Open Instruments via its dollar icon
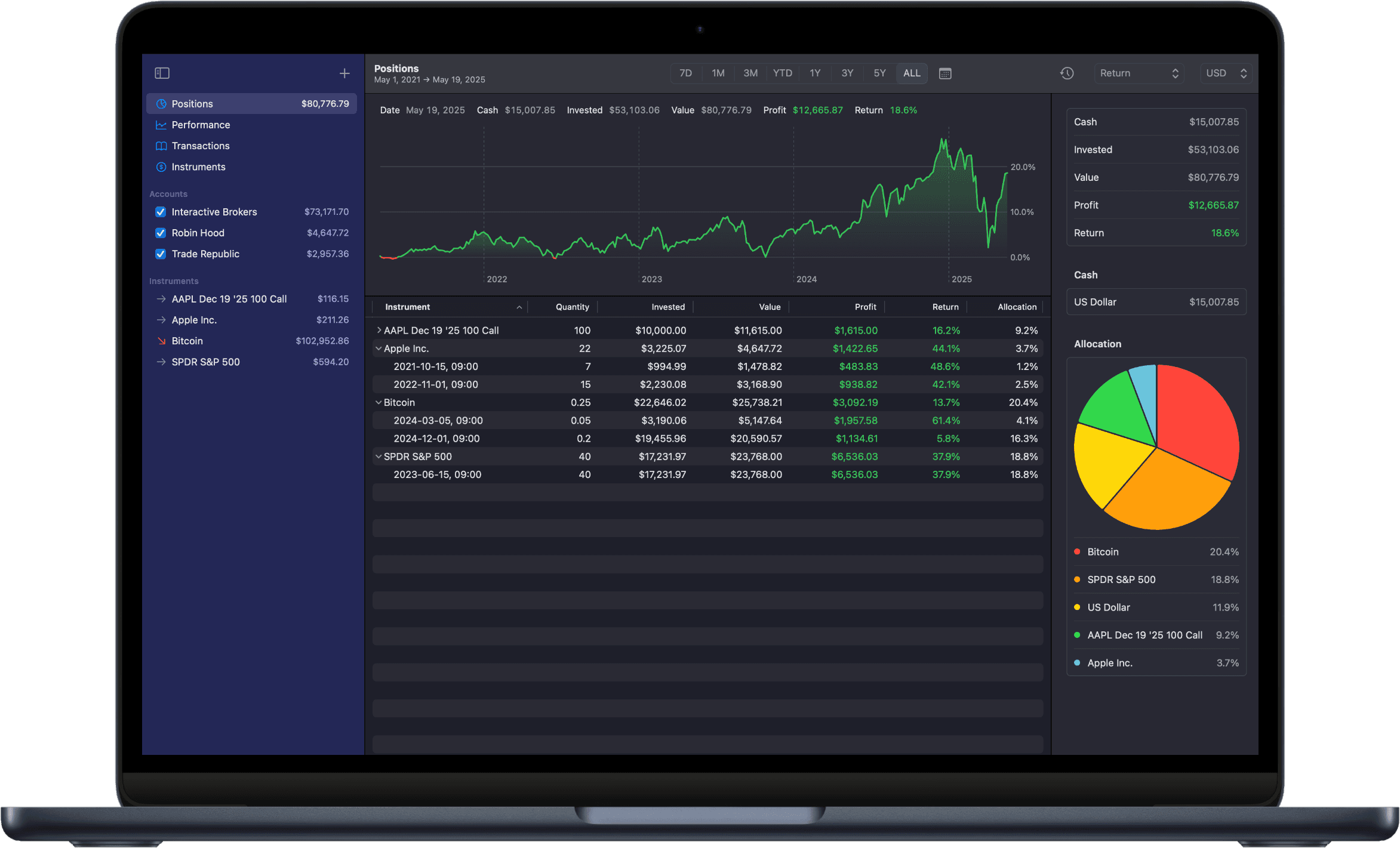The image size is (1400, 848). (161, 167)
